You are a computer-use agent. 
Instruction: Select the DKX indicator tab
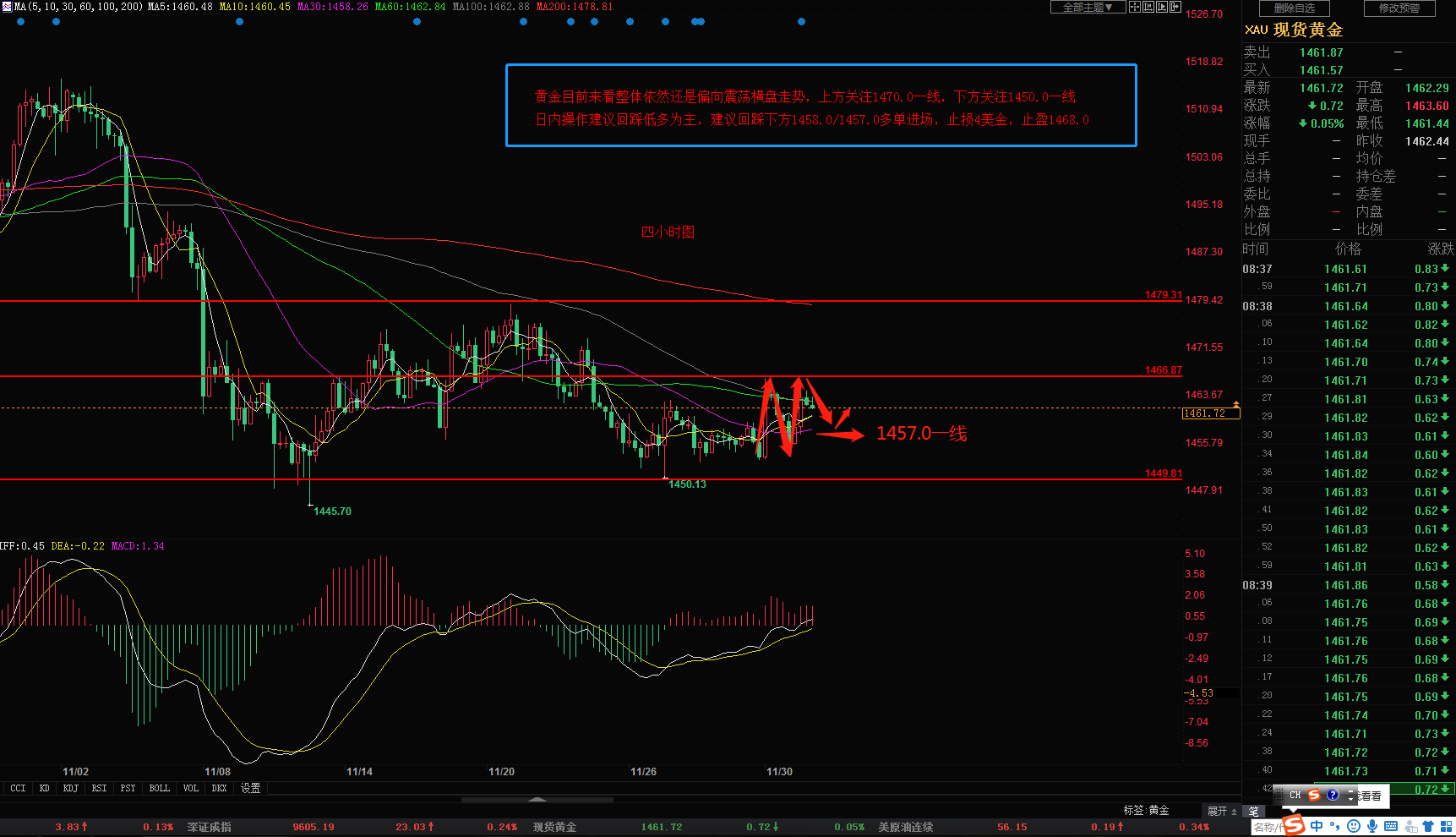coord(220,788)
